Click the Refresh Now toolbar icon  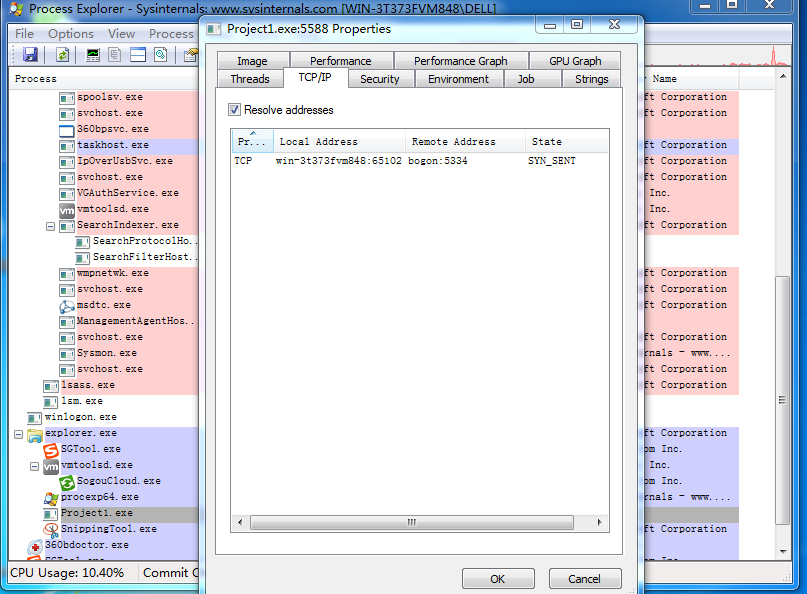62,55
